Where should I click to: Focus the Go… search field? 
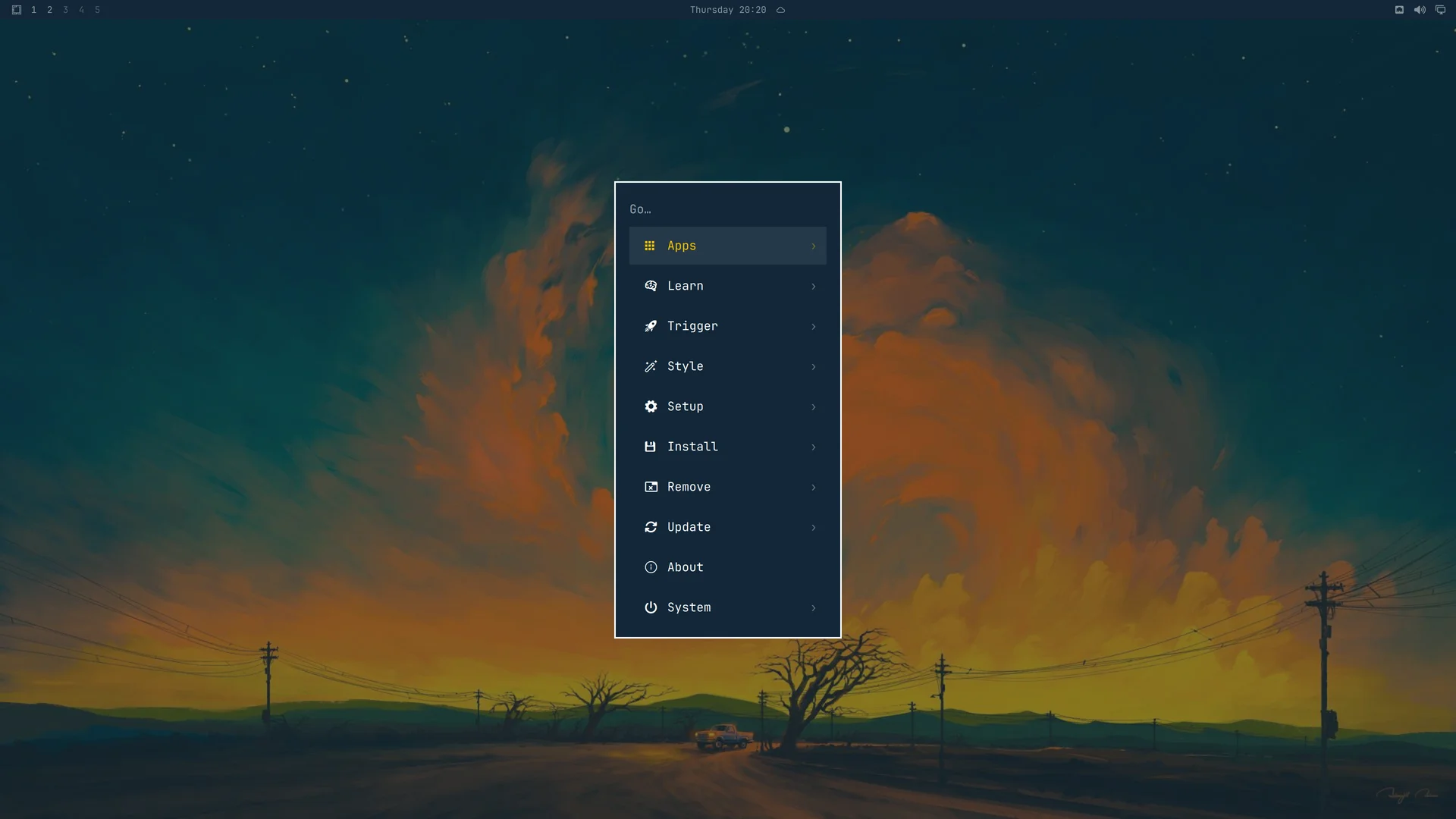point(727,209)
